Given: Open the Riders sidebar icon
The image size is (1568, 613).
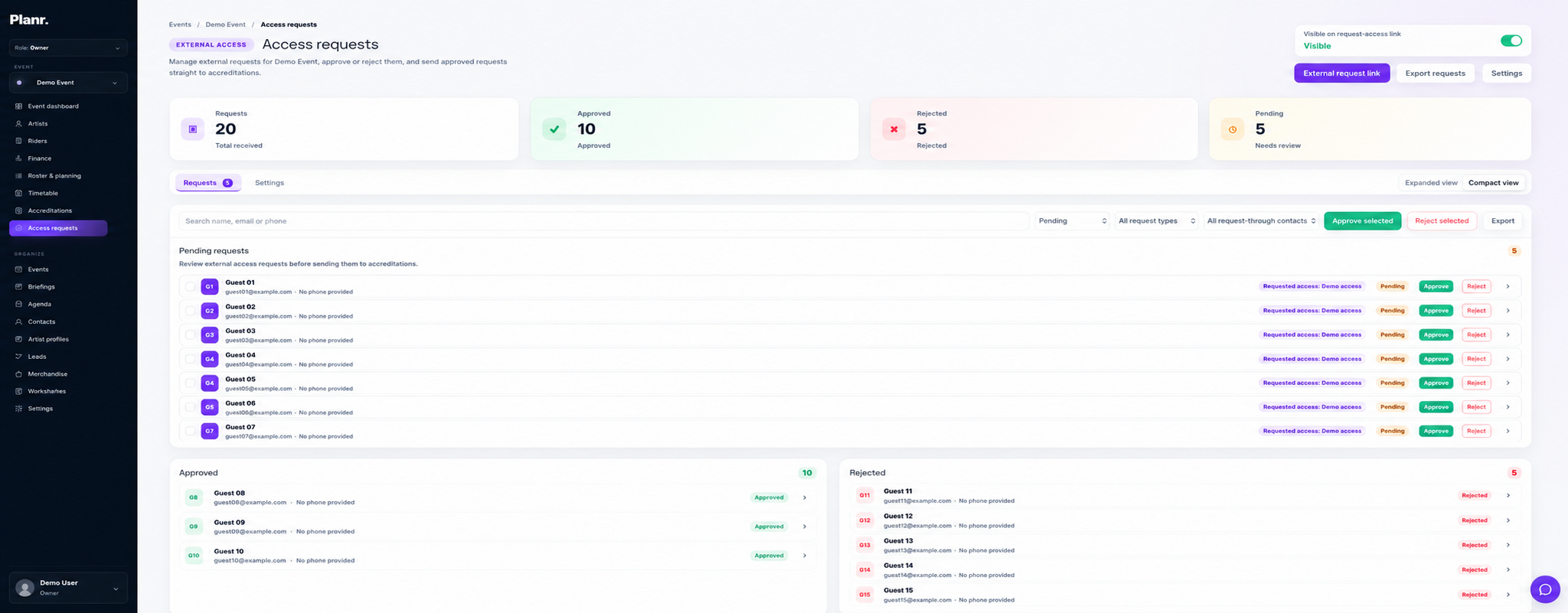Looking at the screenshot, I should [x=19, y=141].
